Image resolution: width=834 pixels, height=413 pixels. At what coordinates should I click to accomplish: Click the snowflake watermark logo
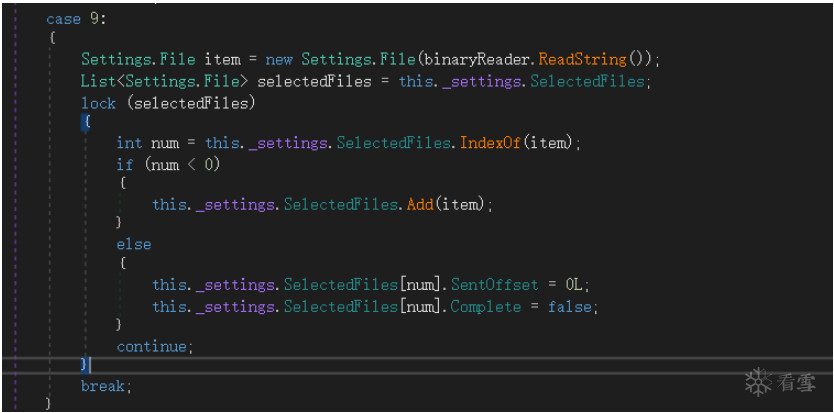tap(758, 381)
